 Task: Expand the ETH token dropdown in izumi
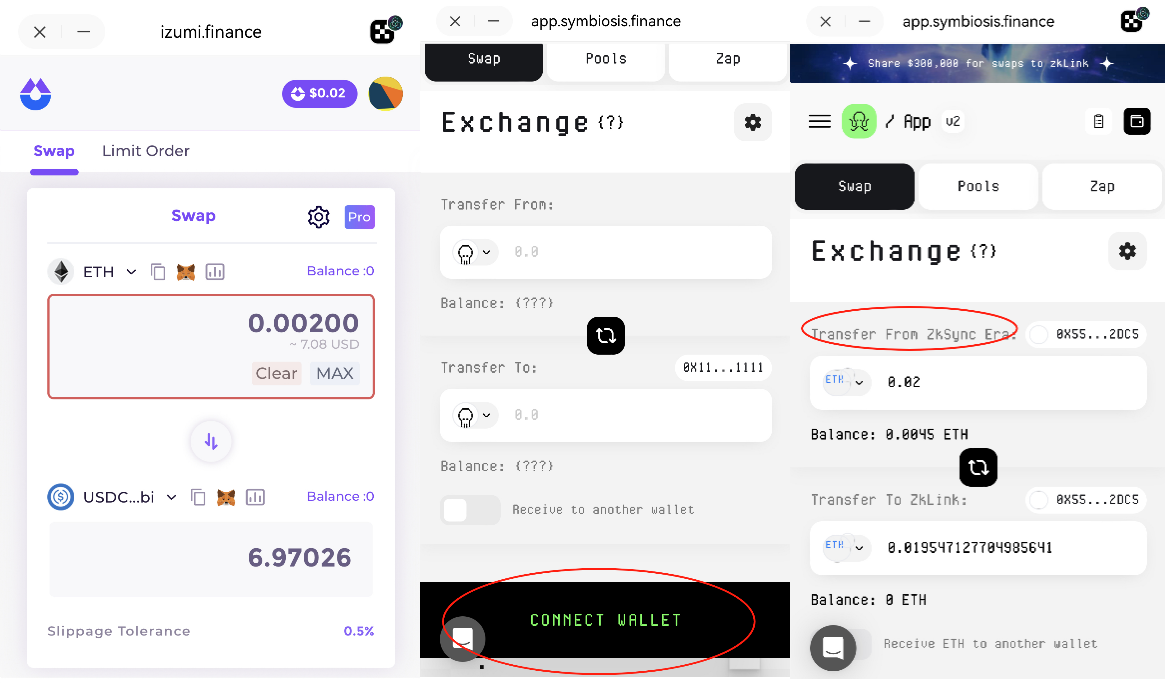(x=131, y=272)
